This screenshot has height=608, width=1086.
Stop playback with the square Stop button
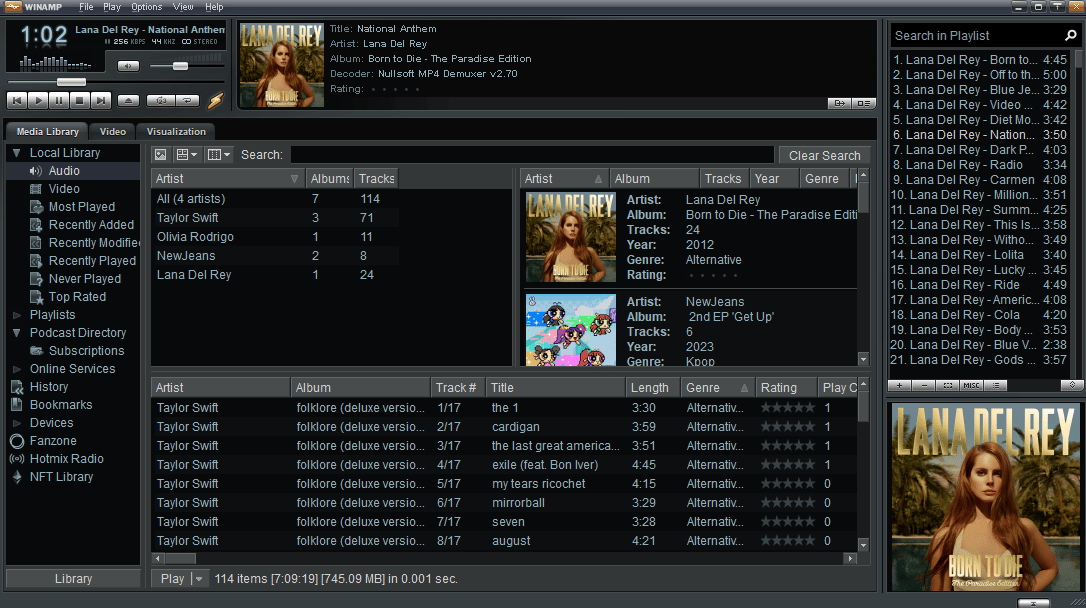pyautogui.click(x=80, y=100)
